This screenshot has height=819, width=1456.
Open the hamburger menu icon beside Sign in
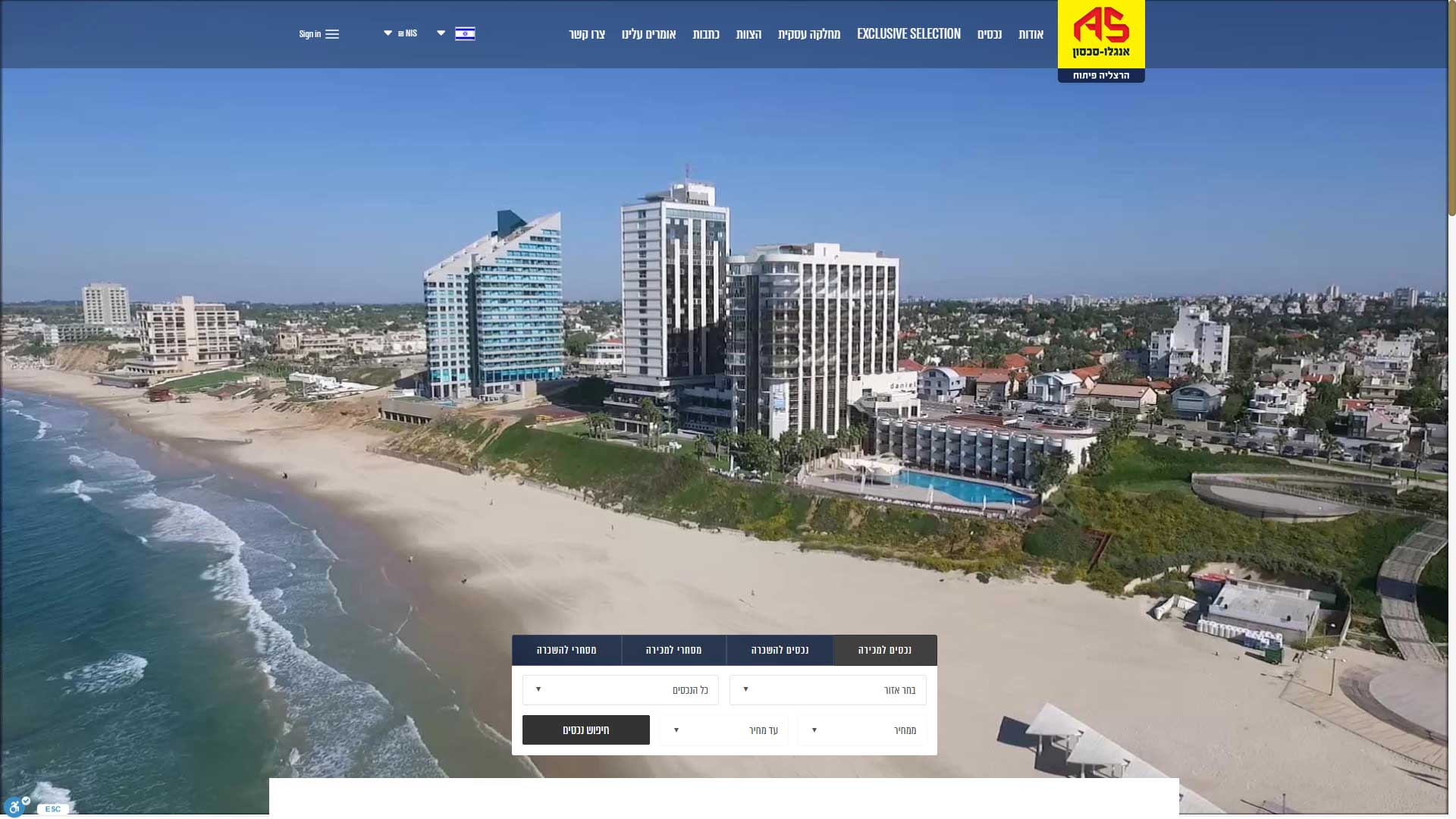[x=332, y=34]
